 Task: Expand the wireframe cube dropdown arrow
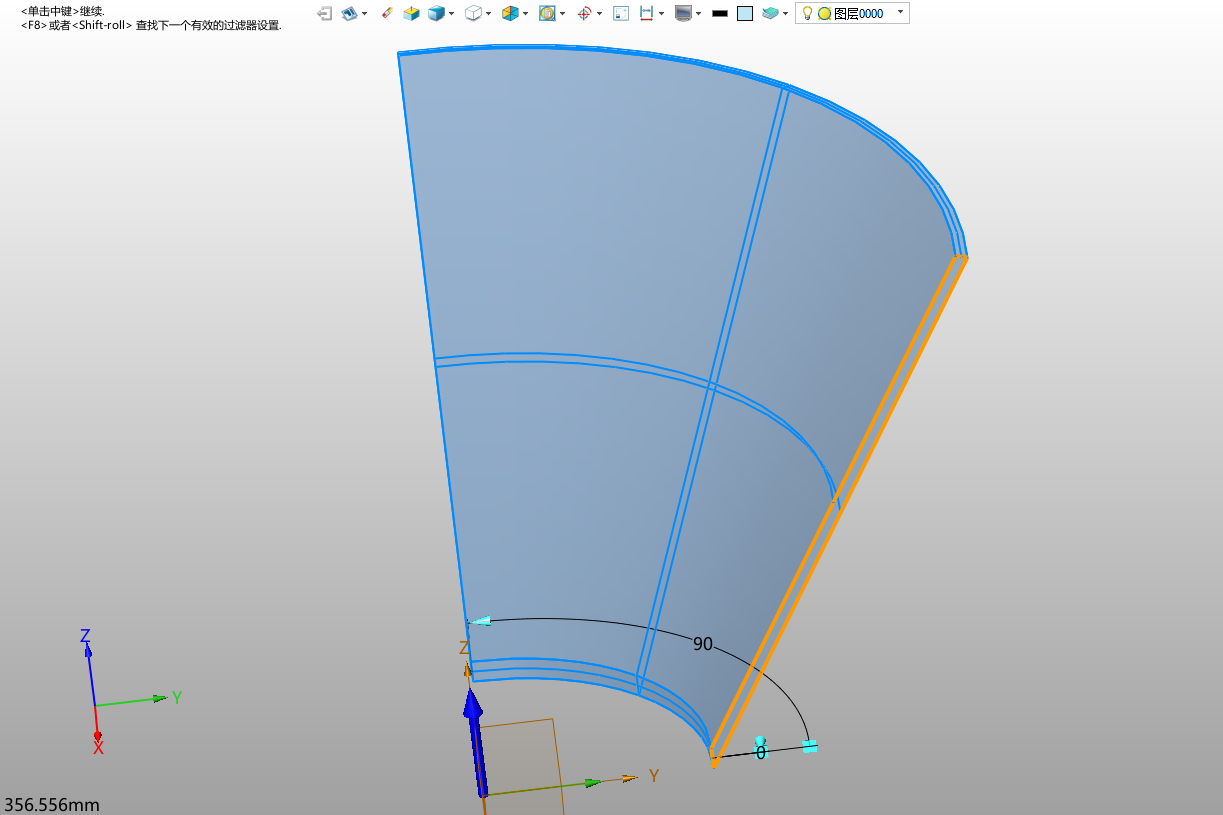point(488,14)
